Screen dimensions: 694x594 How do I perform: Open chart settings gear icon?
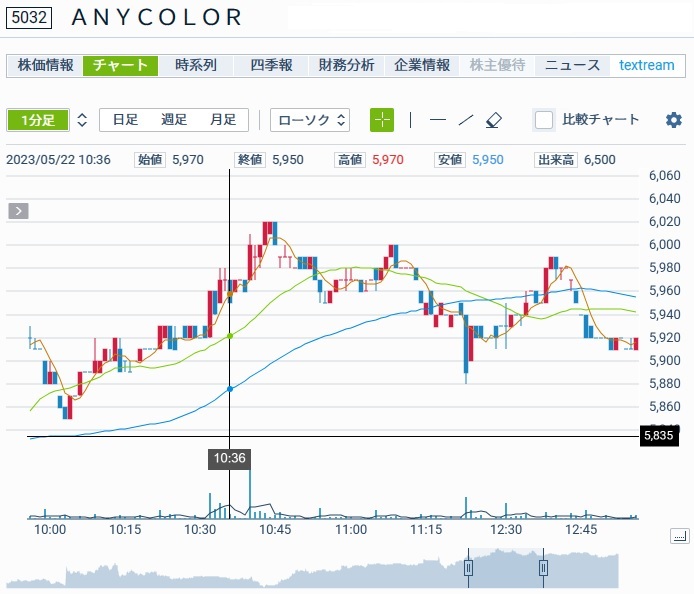(673, 120)
